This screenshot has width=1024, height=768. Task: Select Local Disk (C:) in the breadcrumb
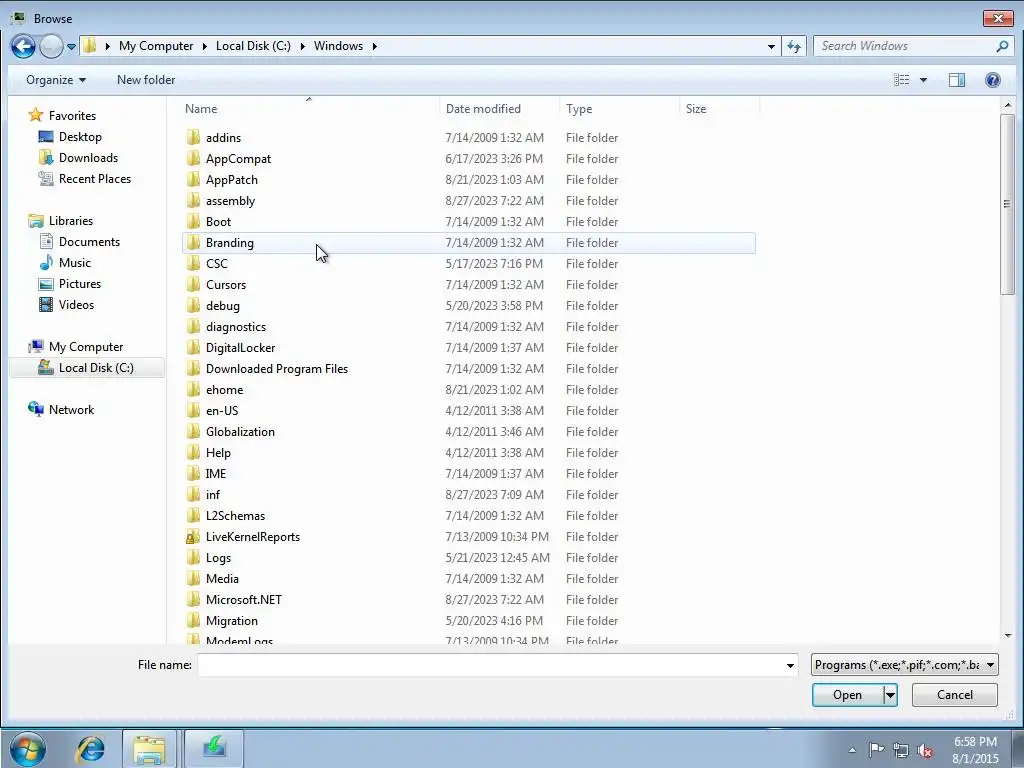click(253, 46)
